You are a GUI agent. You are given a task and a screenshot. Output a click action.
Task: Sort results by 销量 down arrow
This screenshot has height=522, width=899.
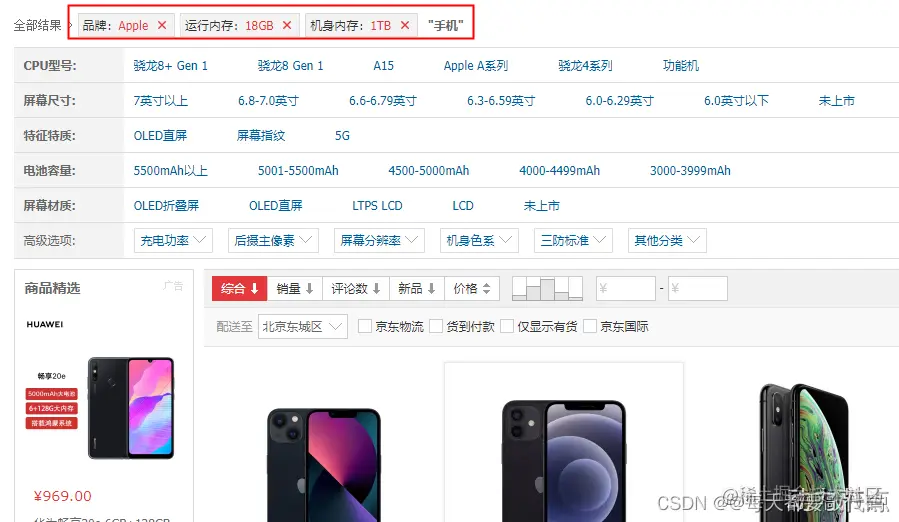pos(295,289)
